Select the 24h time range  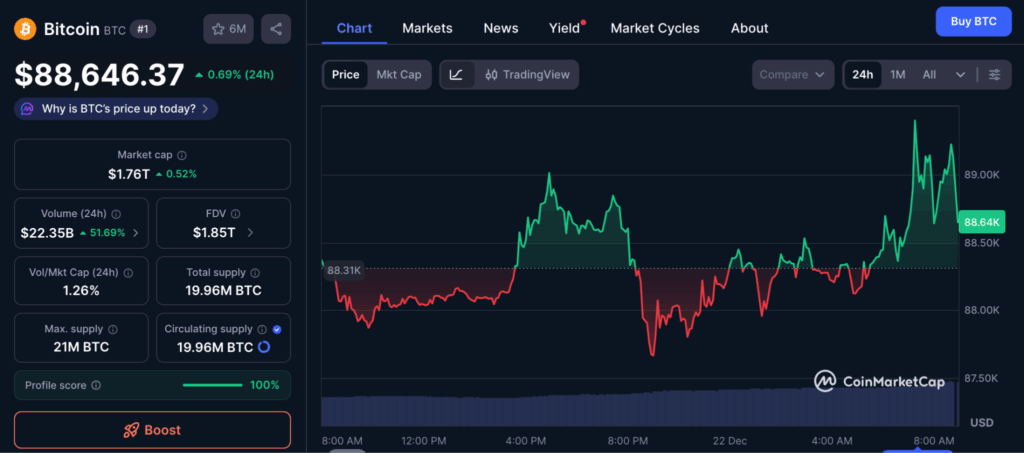[x=862, y=75]
